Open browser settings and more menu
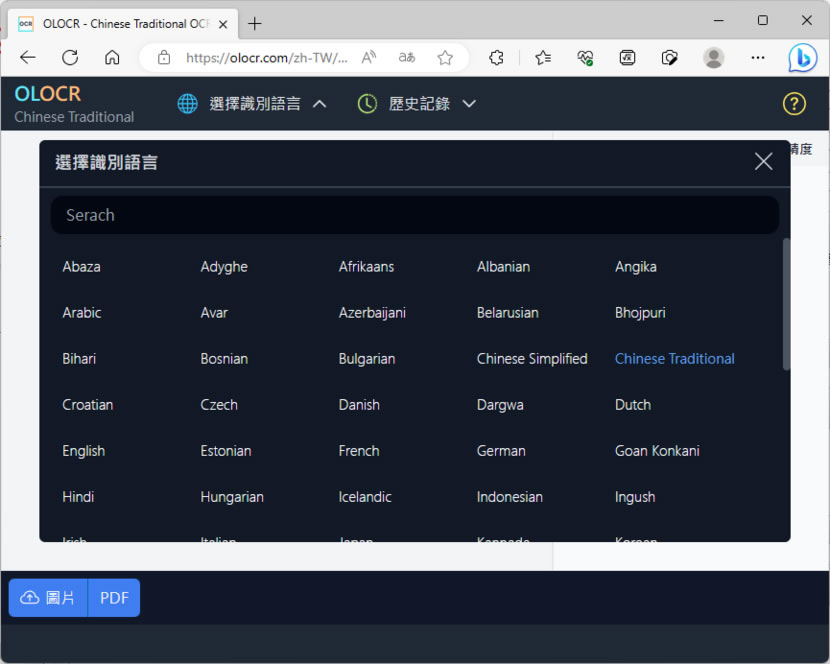The width and height of the screenshot is (830, 664). click(758, 58)
